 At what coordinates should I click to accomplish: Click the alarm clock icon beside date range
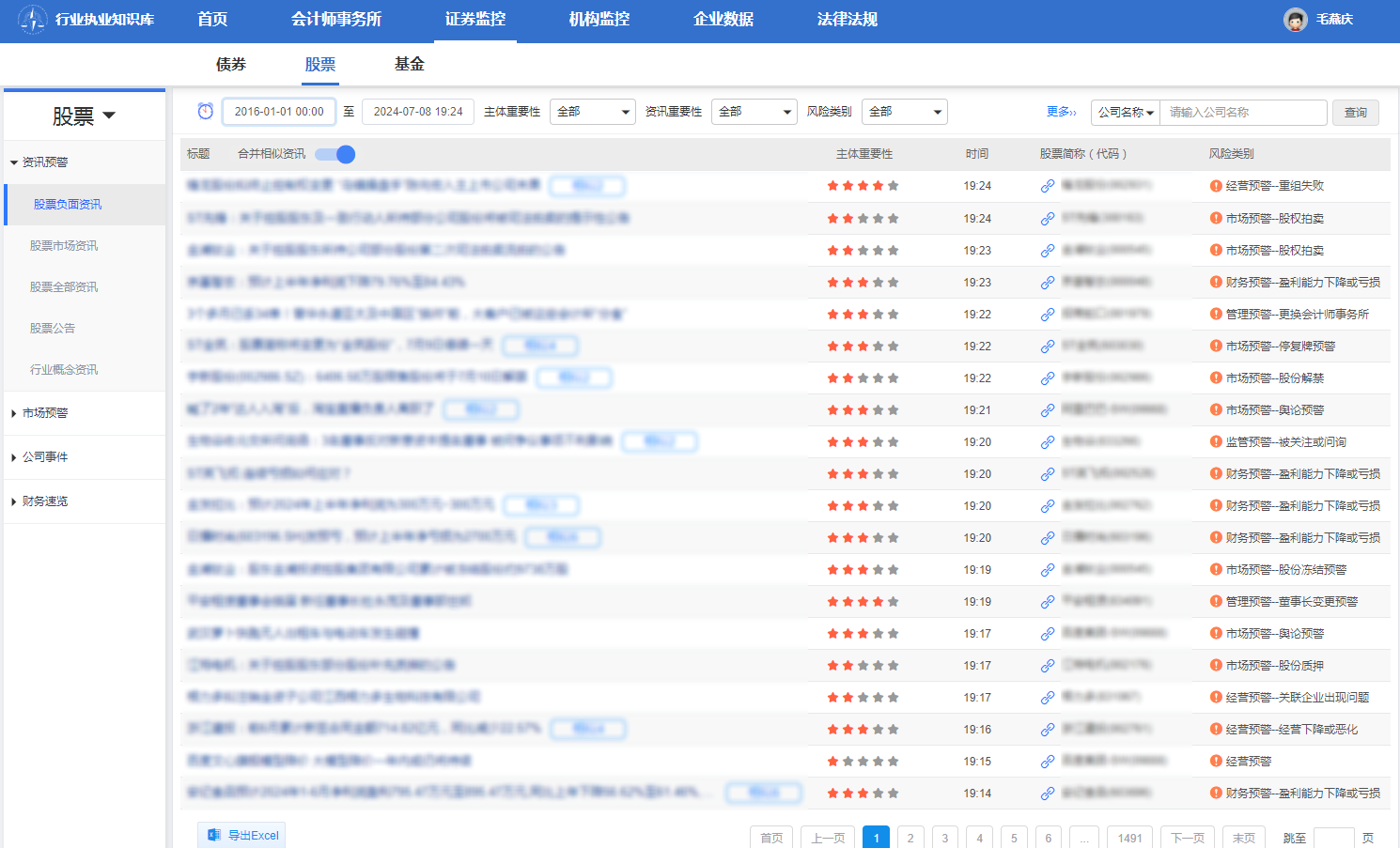point(205,112)
